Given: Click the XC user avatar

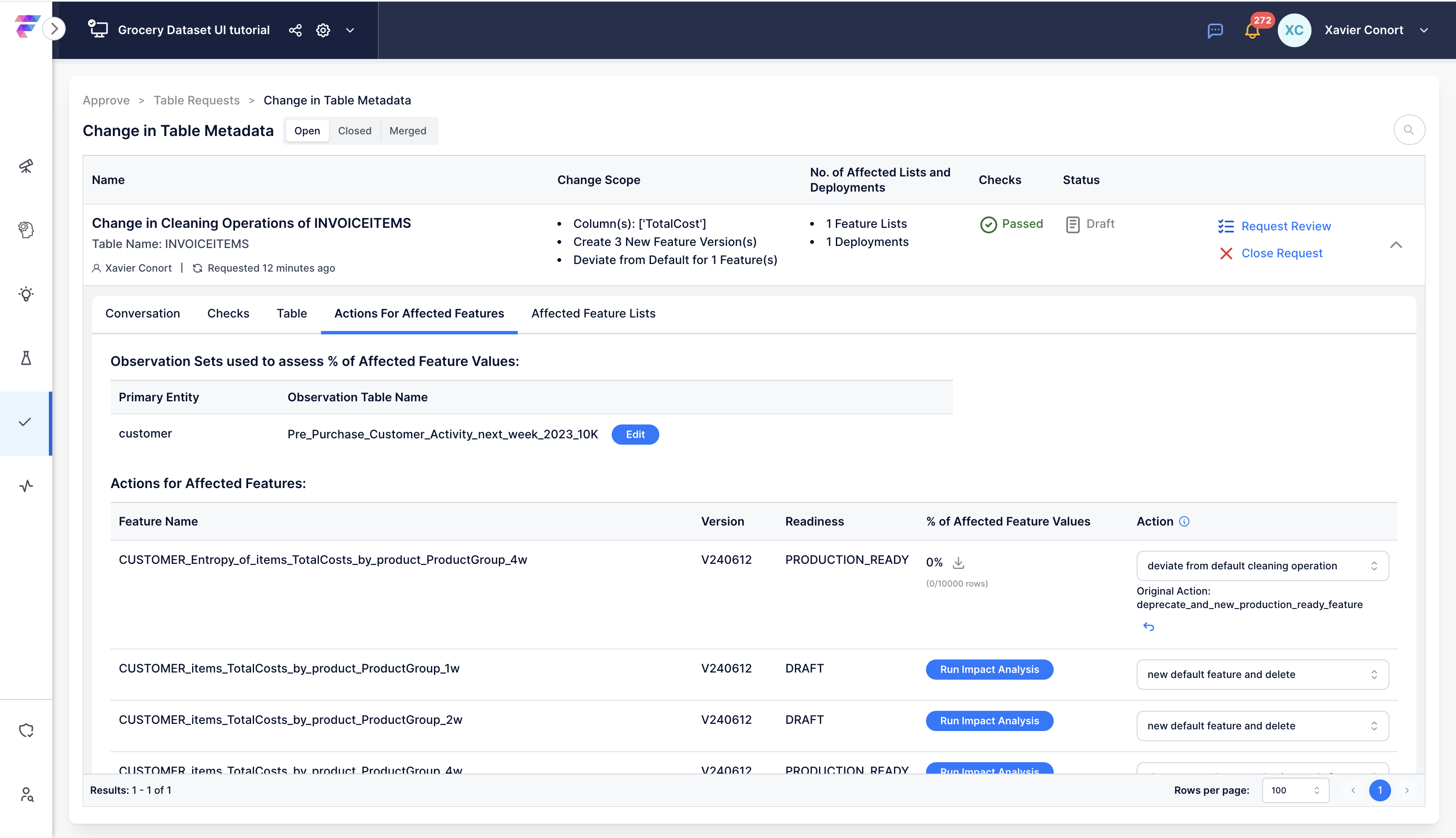Looking at the screenshot, I should (x=1294, y=30).
